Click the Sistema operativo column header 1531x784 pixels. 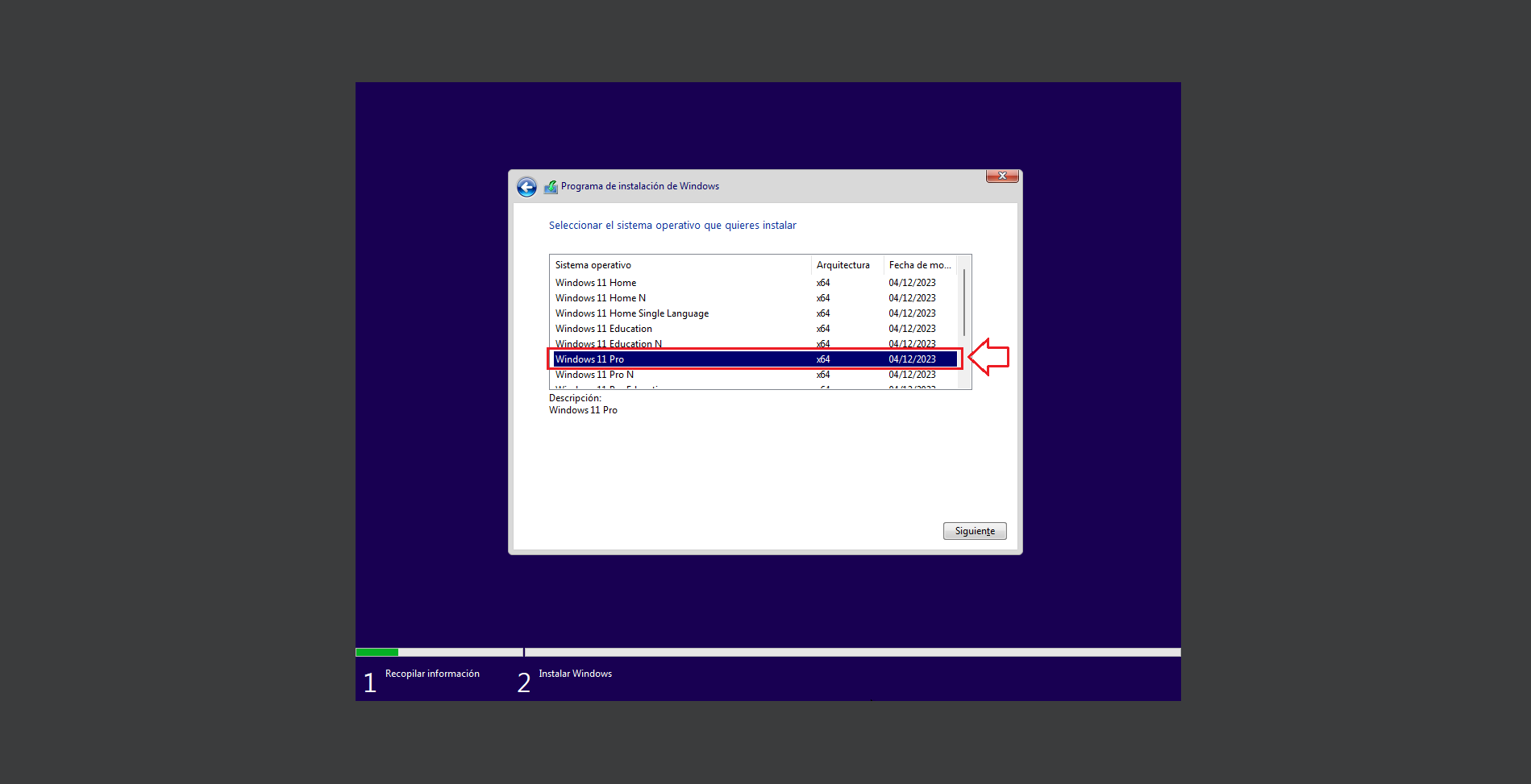click(680, 265)
